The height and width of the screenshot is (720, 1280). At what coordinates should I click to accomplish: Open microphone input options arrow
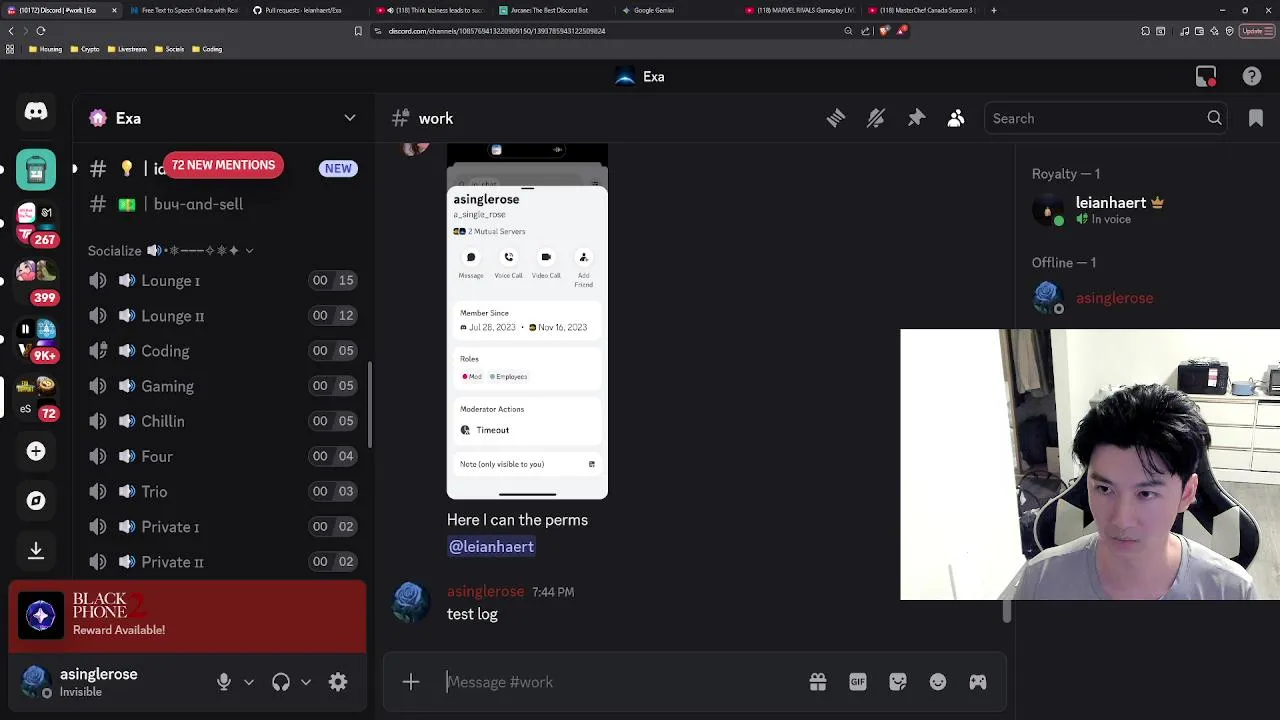coord(249,682)
